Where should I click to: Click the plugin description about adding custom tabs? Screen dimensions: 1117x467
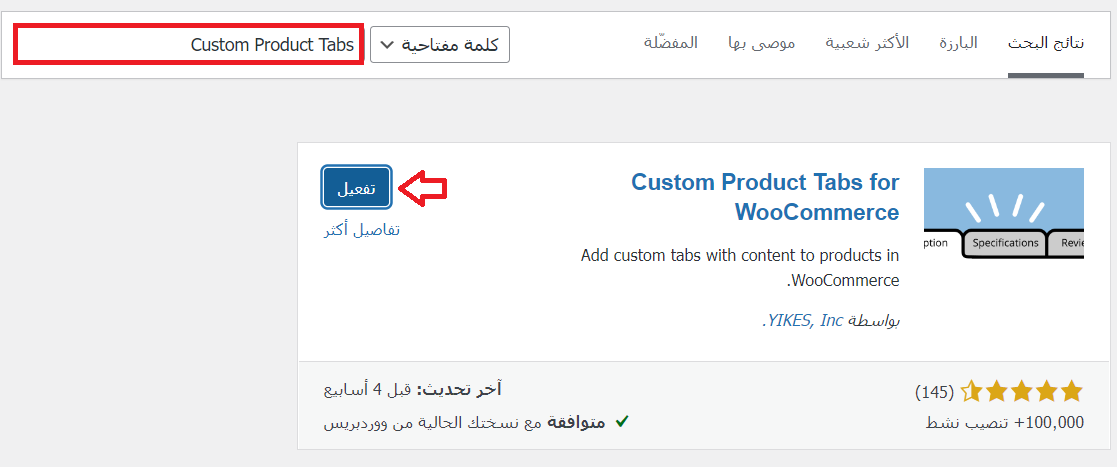740,267
